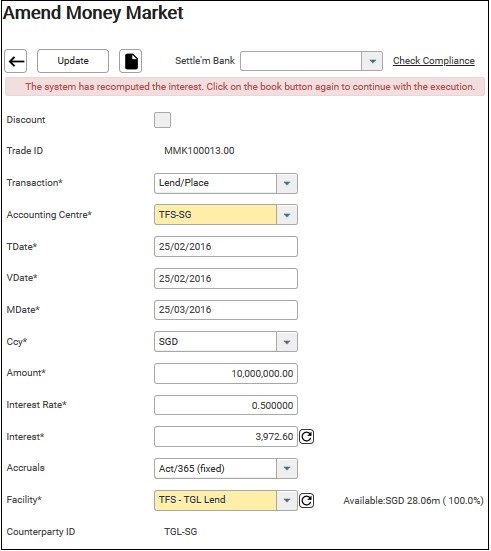
Task: Recompute interest with the refresh icon
Action: [306, 437]
